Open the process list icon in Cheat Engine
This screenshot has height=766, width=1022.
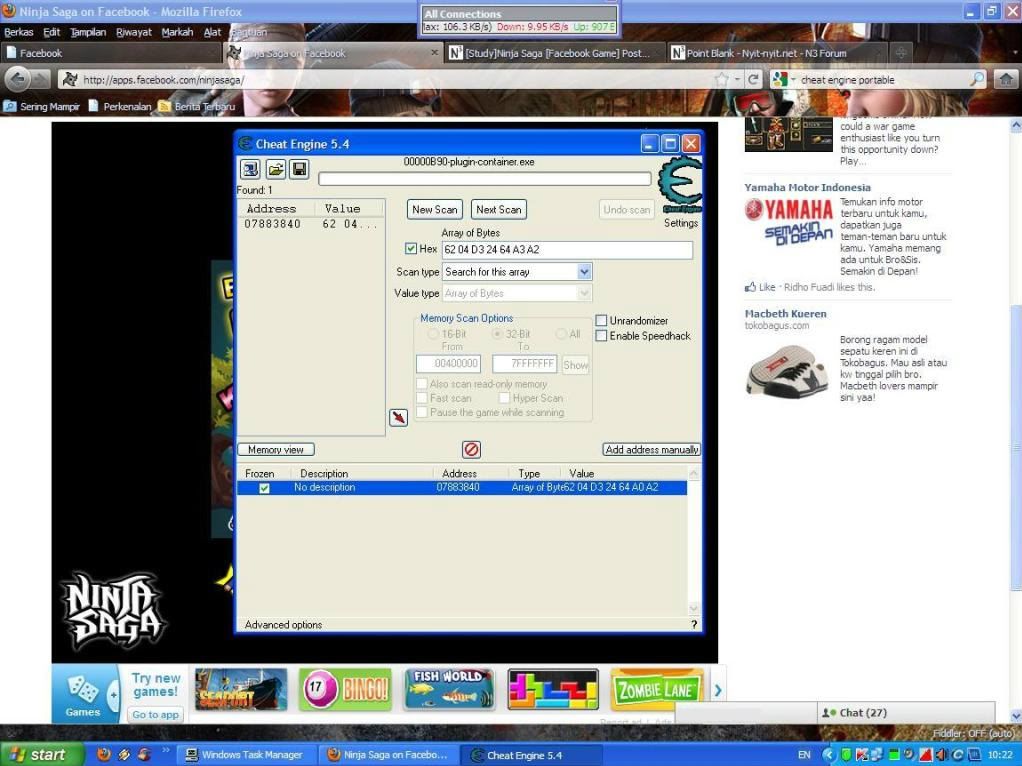tap(250, 169)
